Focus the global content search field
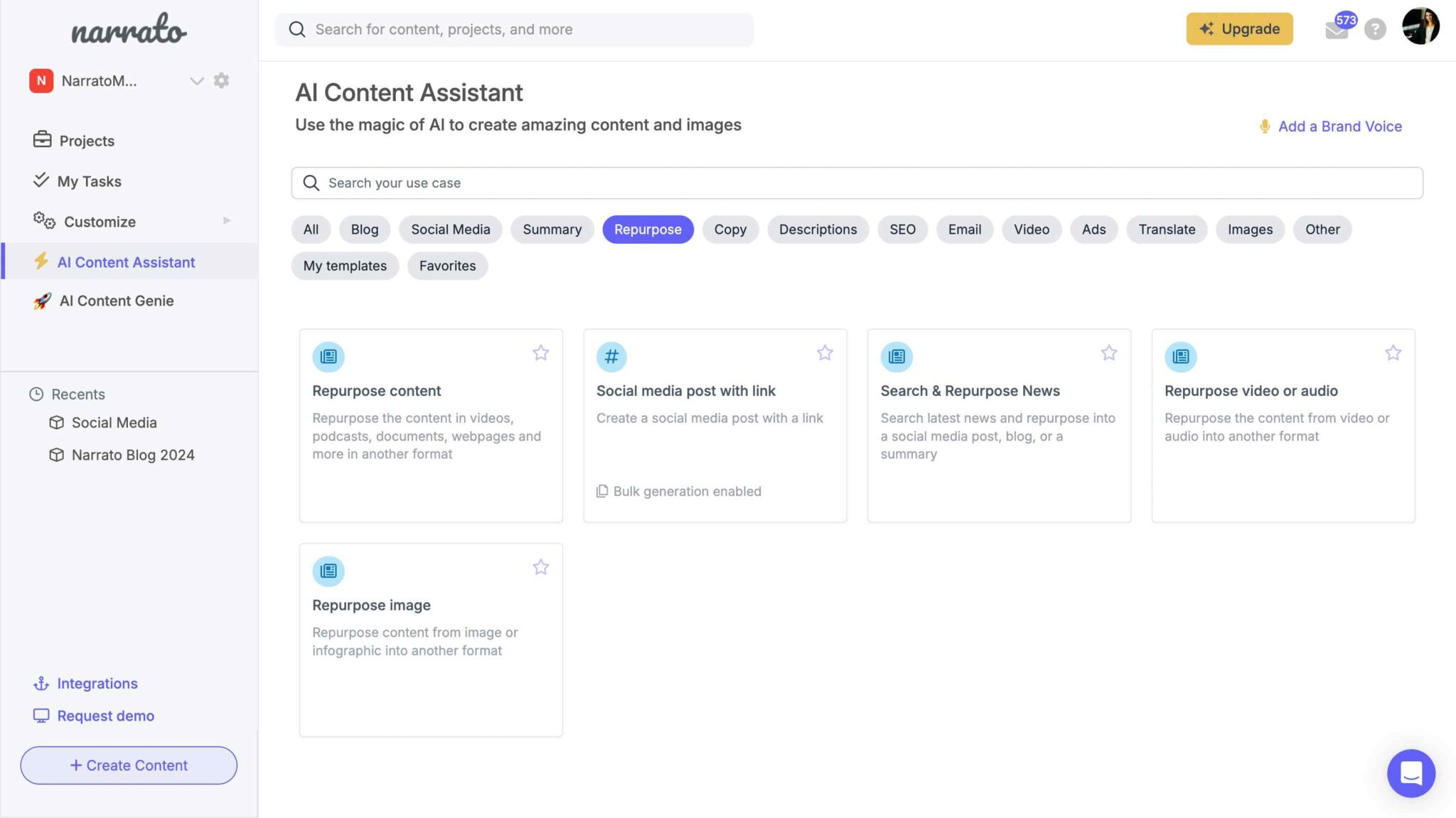The image size is (1456, 818). pos(514,29)
